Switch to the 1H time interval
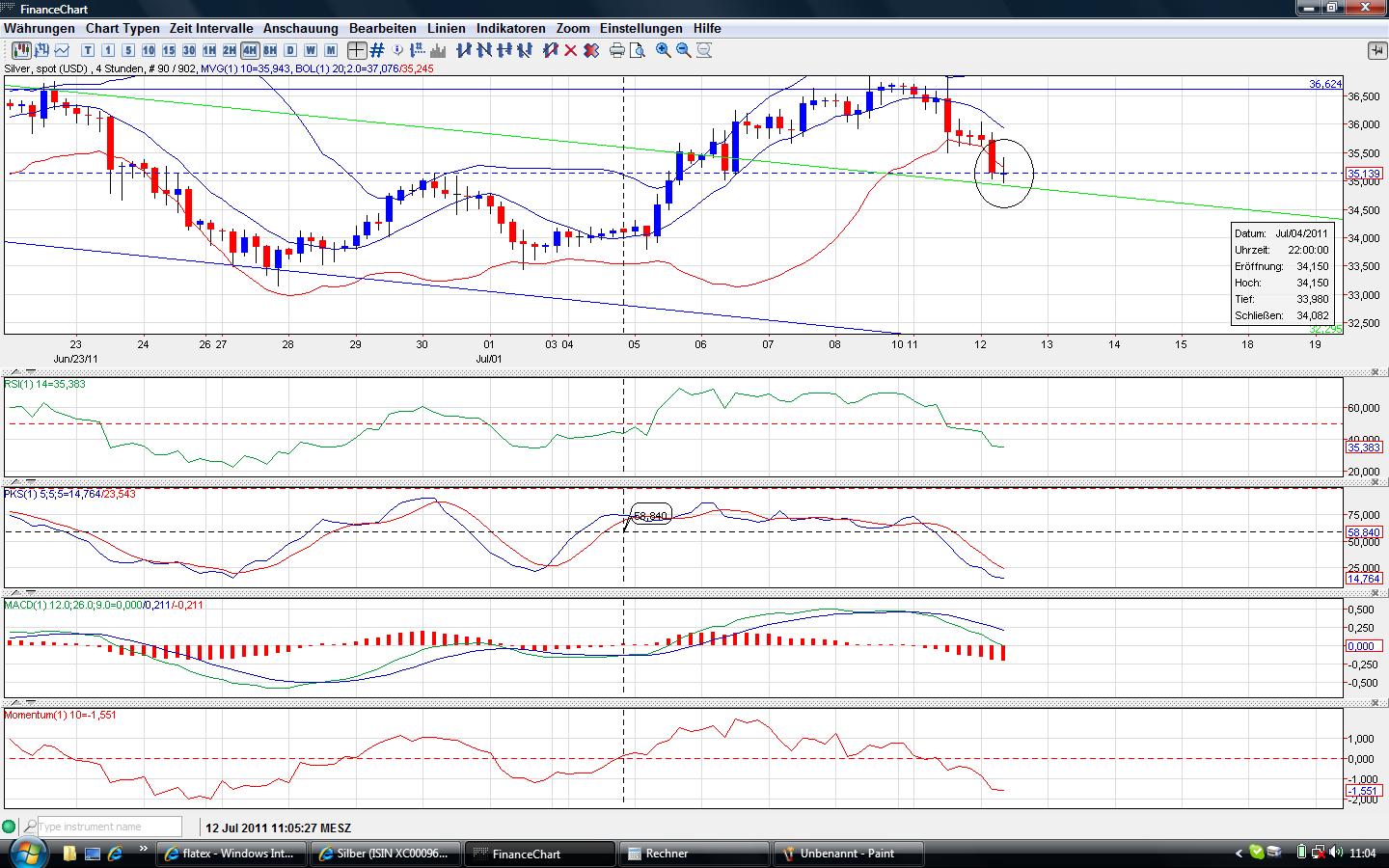1389x868 pixels. [209, 50]
